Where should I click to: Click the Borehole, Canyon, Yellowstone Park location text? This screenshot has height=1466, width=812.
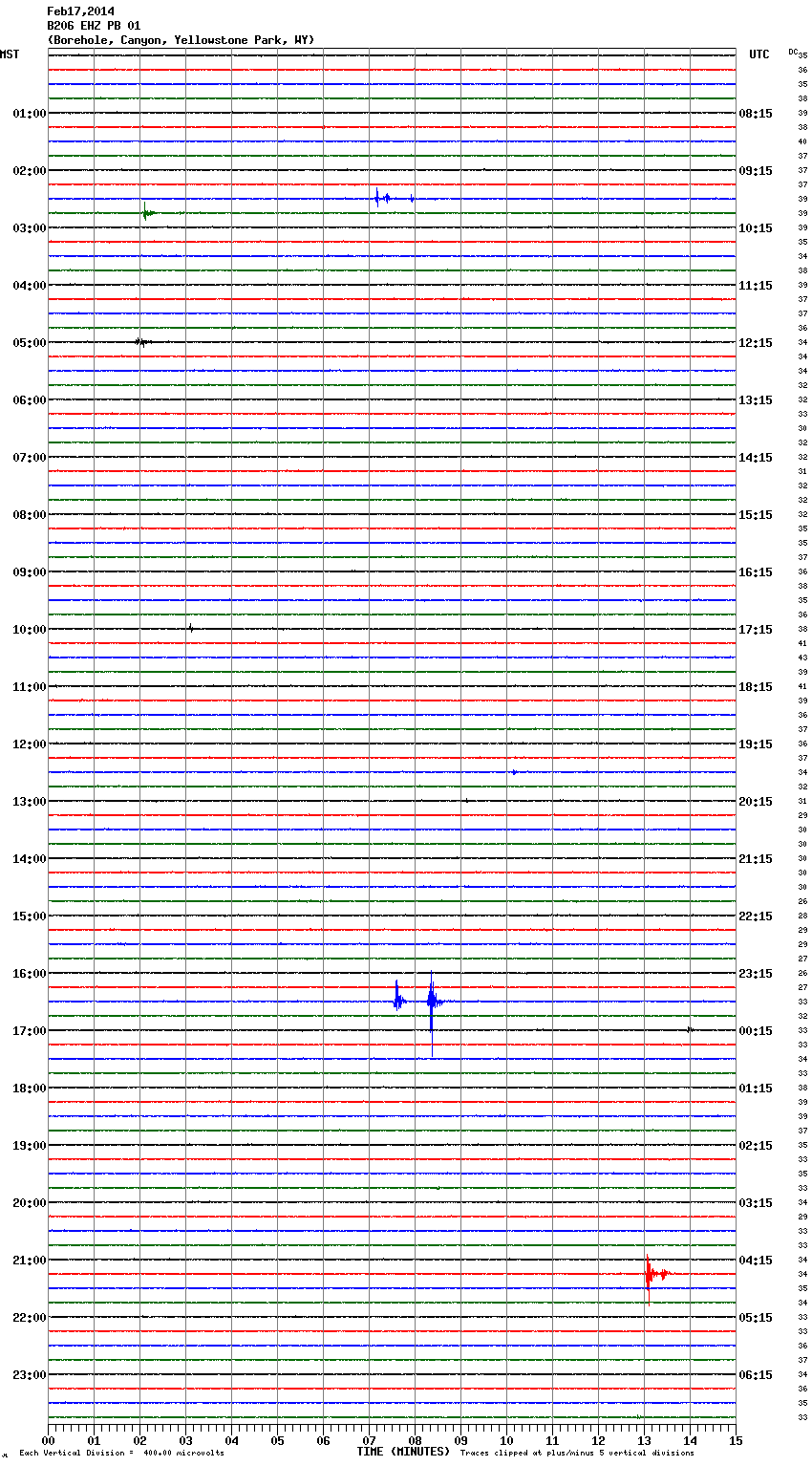tap(181, 40)
